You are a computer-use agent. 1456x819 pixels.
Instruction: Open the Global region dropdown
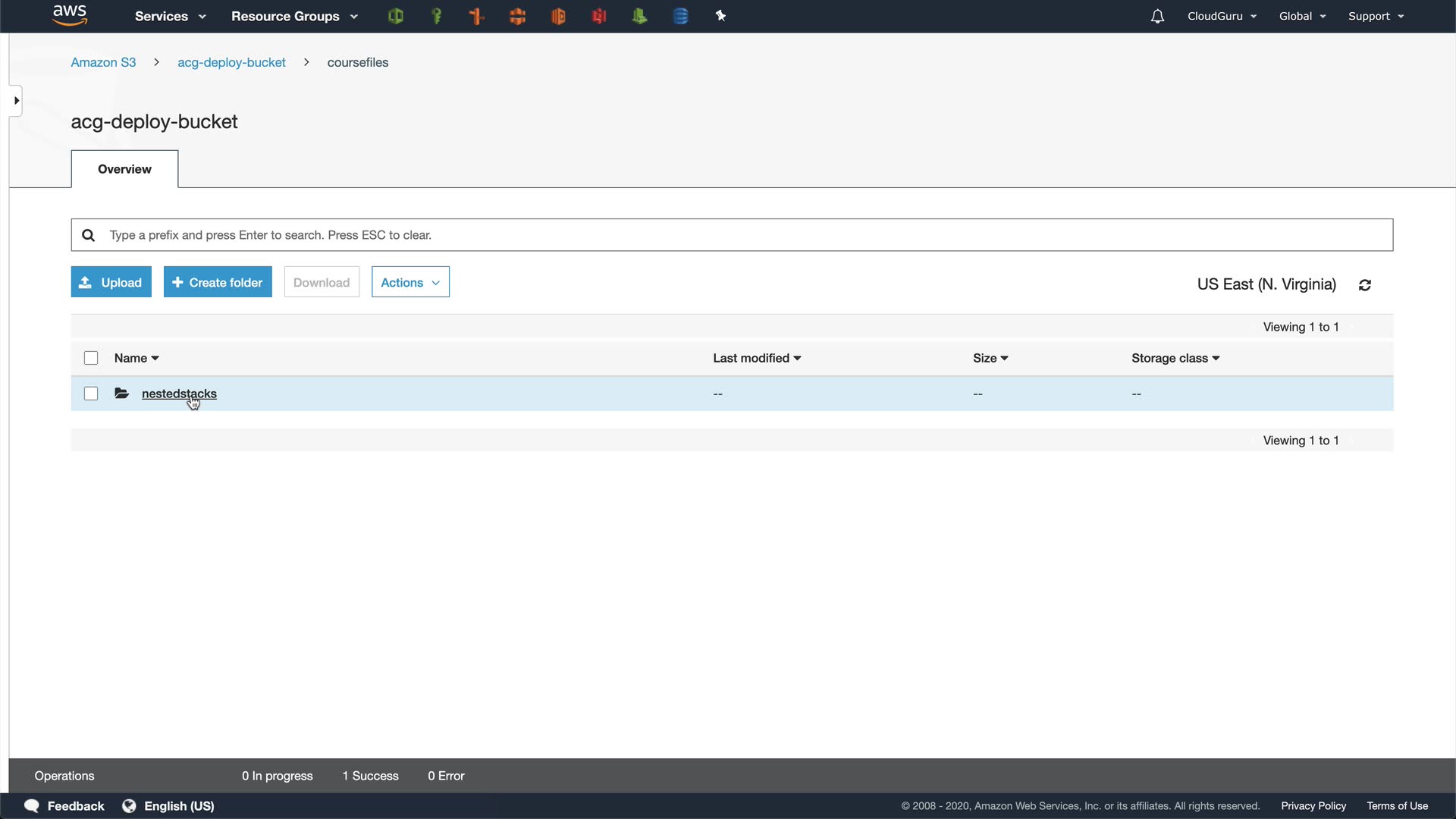[x=1302, y=16]
